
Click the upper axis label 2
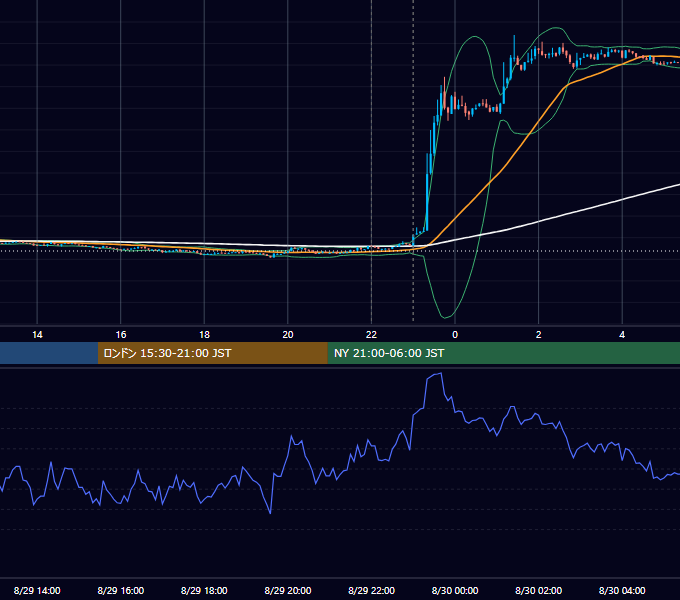coord(539,335)
